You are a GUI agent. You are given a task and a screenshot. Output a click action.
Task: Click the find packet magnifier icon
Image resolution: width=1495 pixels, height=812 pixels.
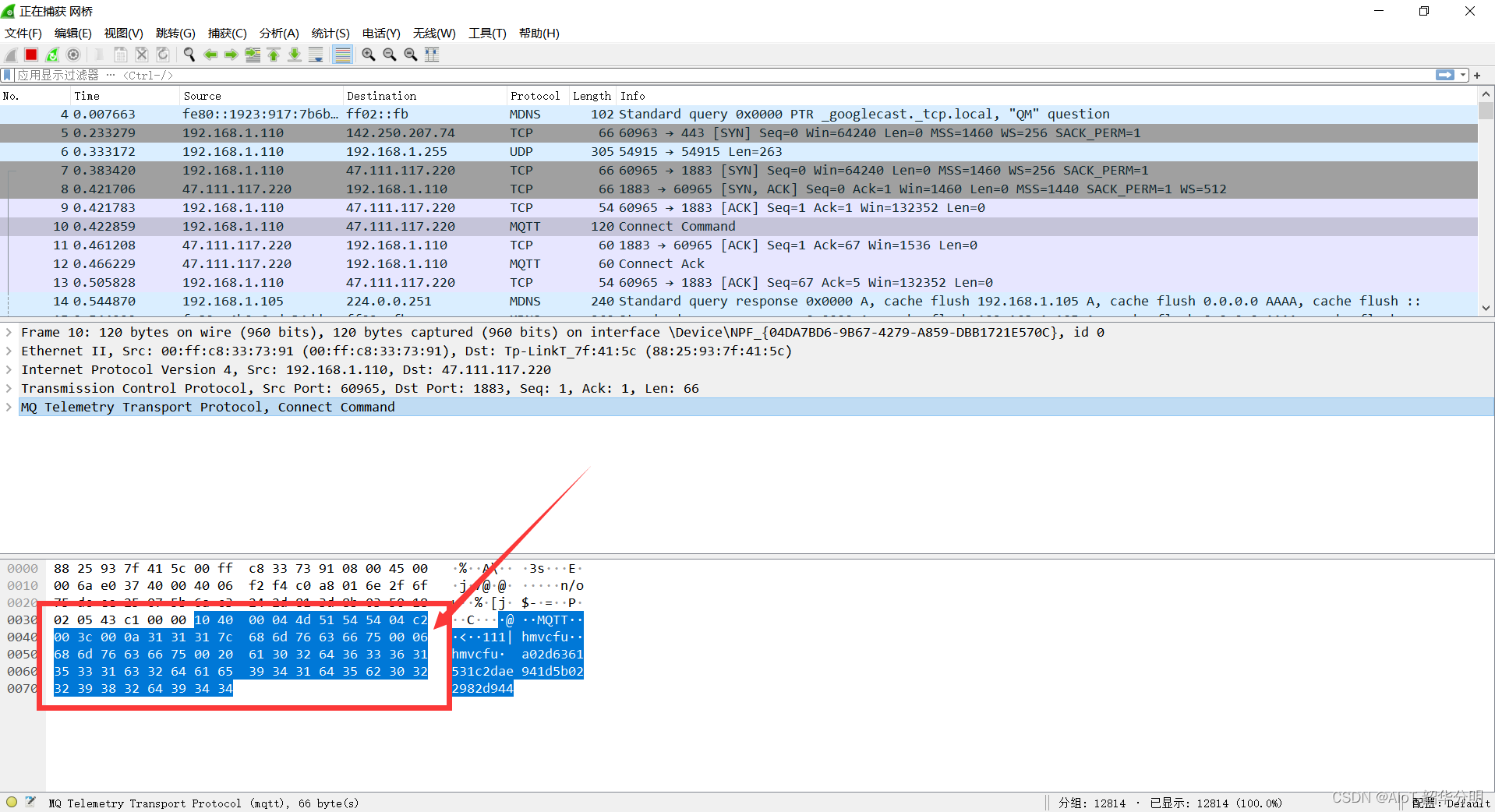point(189,55)
